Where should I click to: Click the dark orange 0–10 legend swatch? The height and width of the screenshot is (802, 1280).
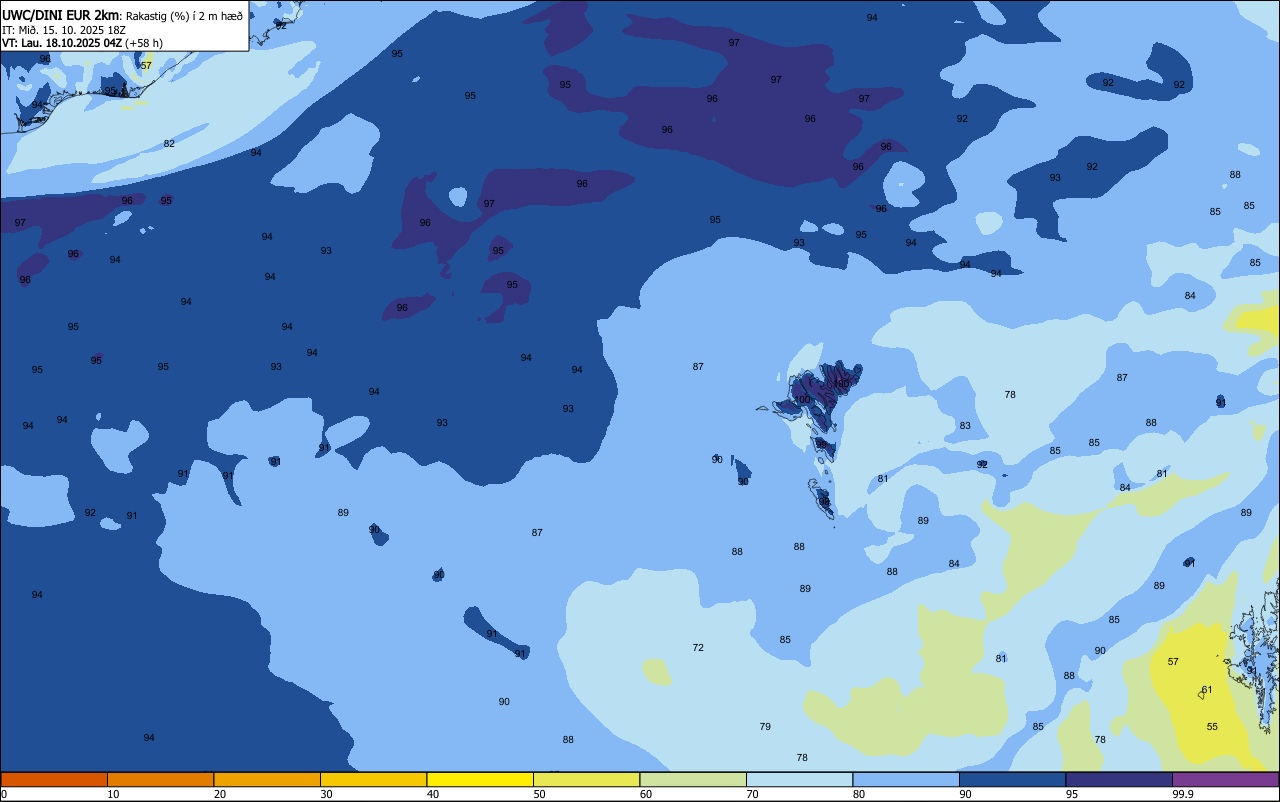[54, 779]
